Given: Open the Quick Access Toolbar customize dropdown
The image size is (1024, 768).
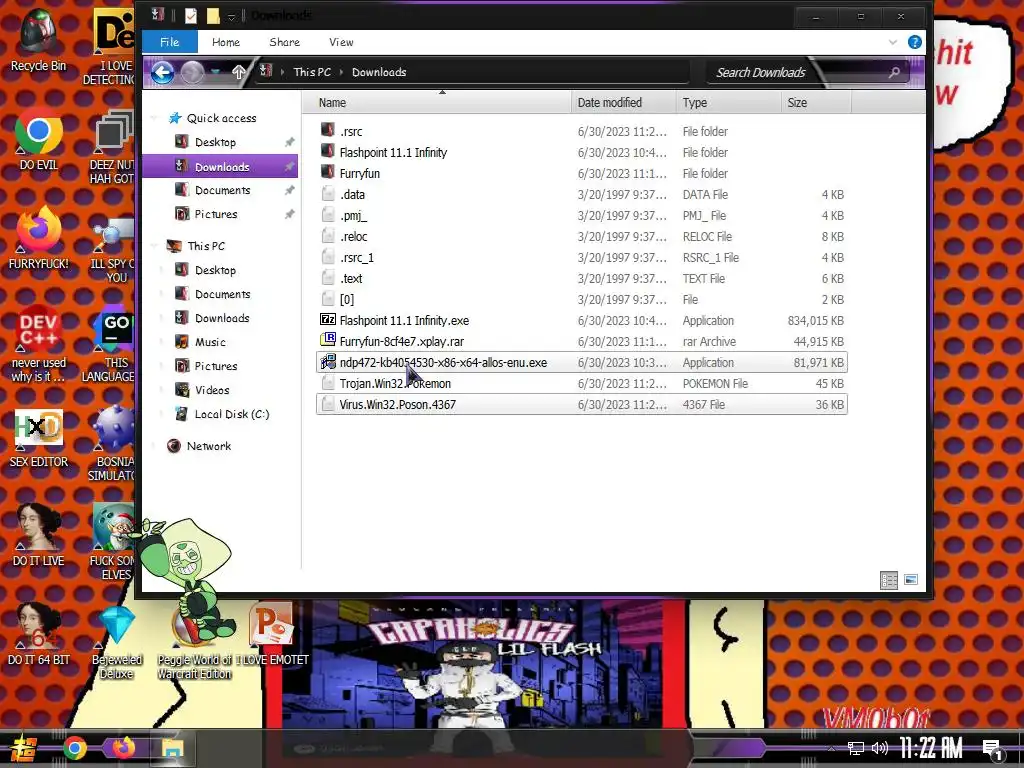Looking at the screenshot, I should (231, 16).
